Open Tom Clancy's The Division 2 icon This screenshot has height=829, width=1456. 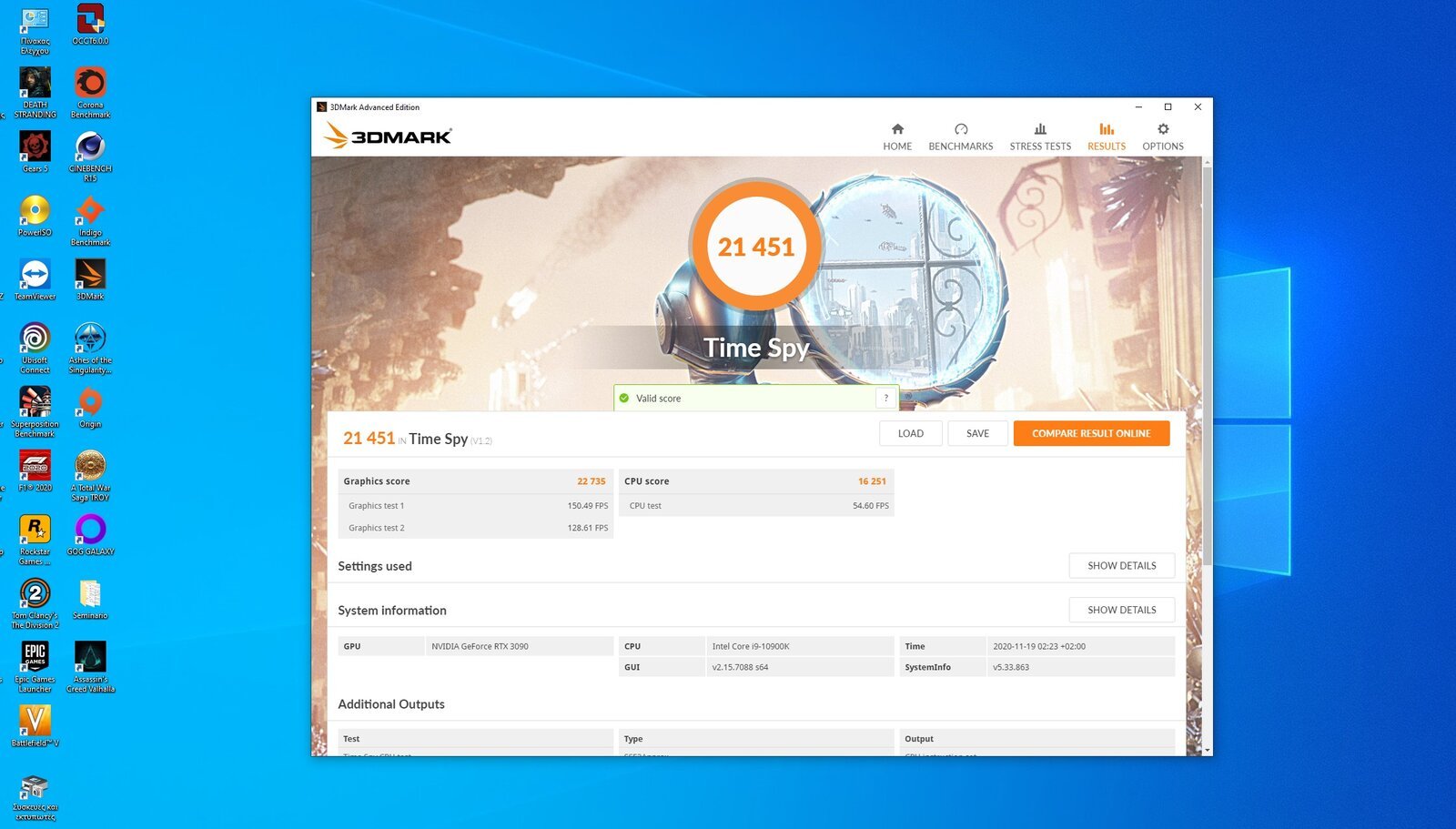[x=35, y=602]
